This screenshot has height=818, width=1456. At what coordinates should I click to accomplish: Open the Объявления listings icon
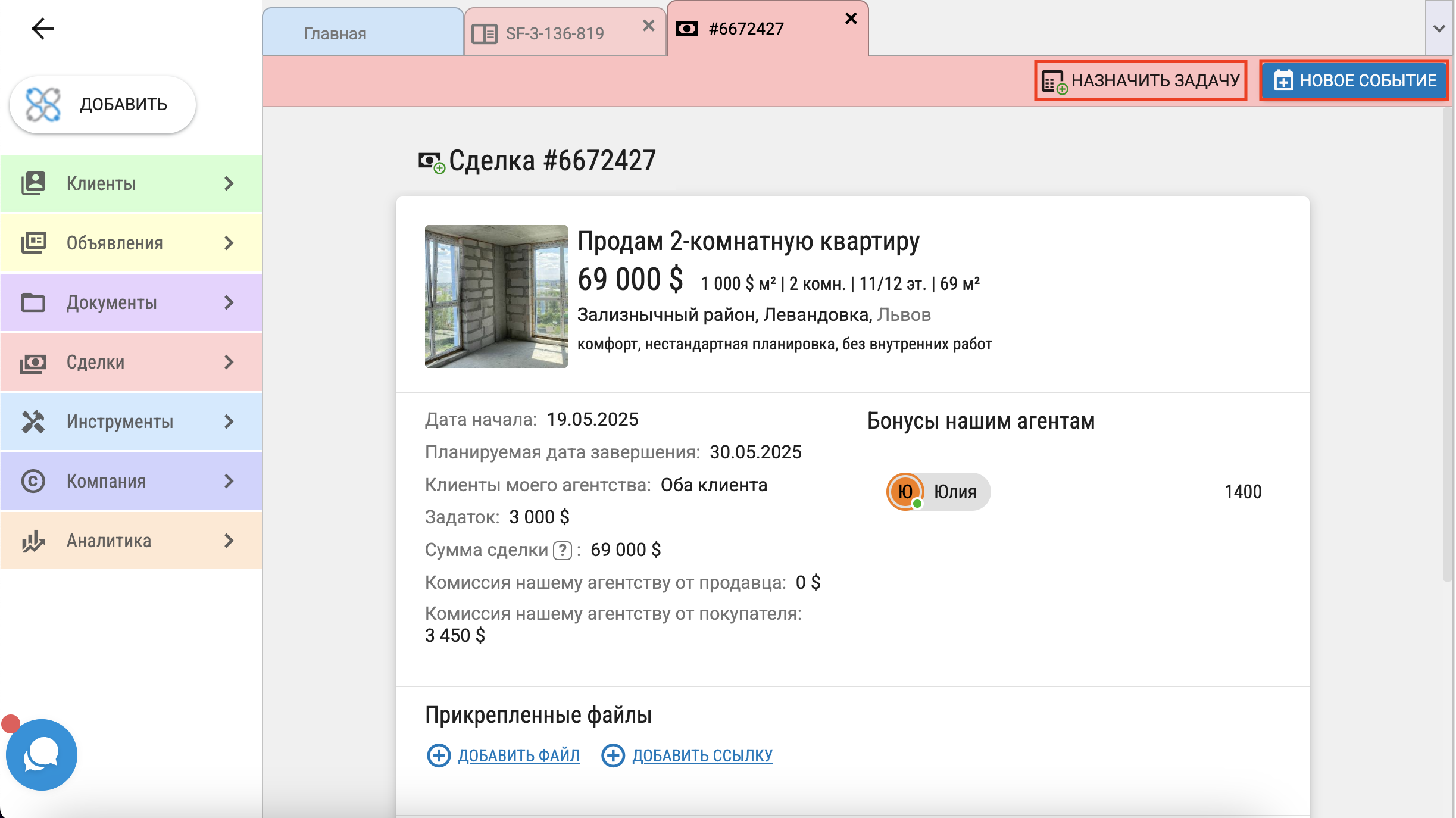(33, 243)
